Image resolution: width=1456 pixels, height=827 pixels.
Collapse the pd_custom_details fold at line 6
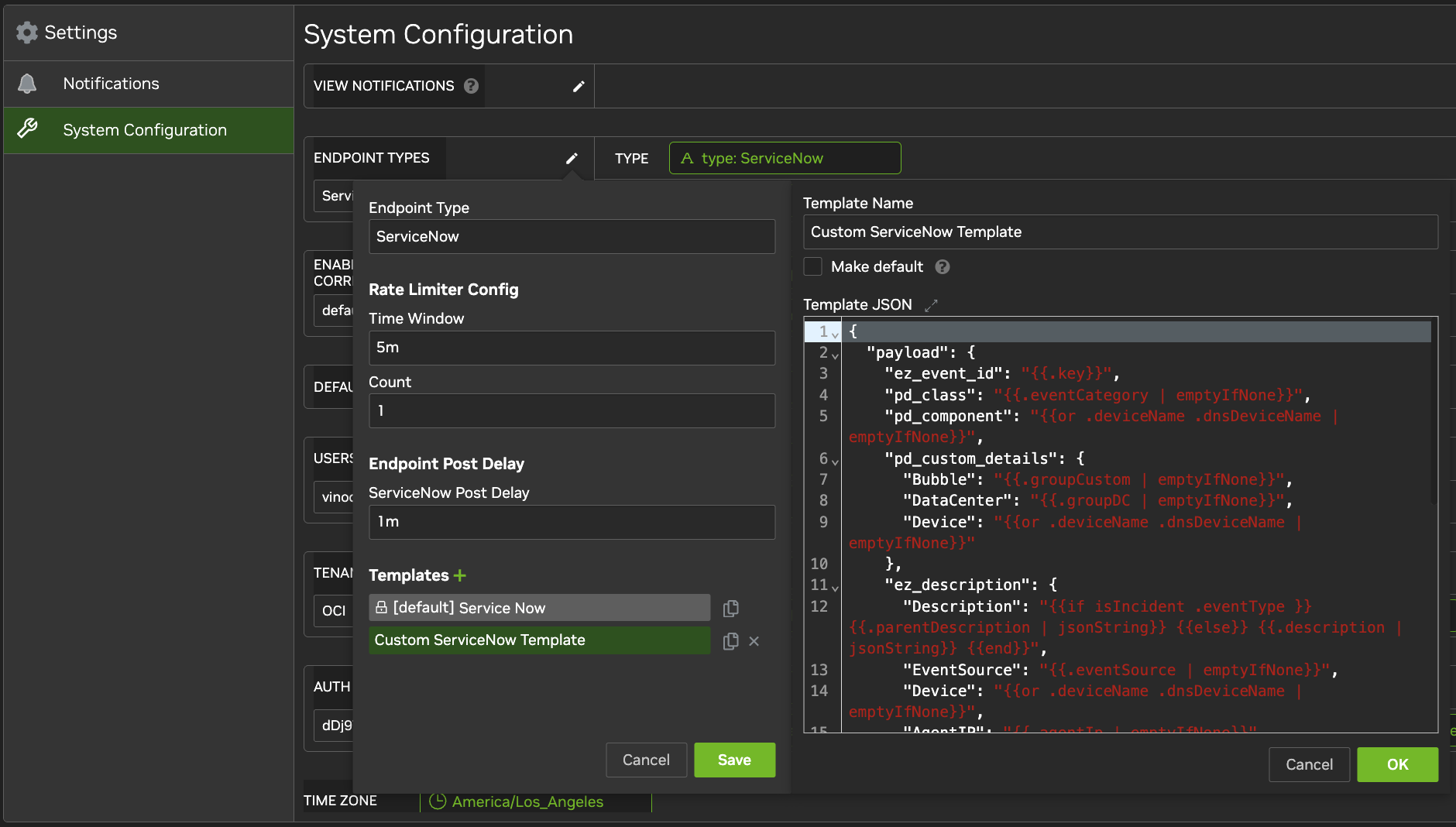click(835, 461)
